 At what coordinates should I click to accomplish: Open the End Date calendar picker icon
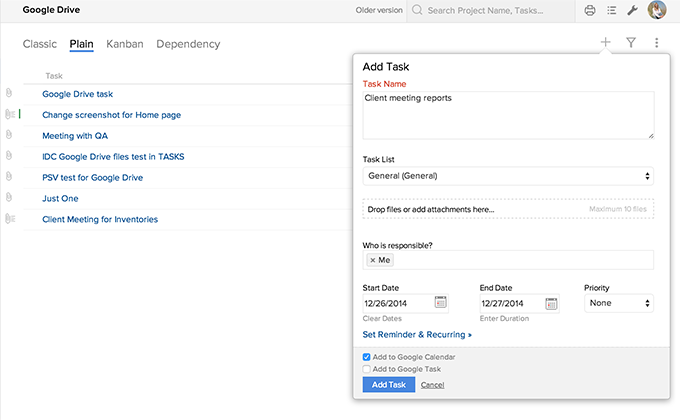click(x=551, y=304)
